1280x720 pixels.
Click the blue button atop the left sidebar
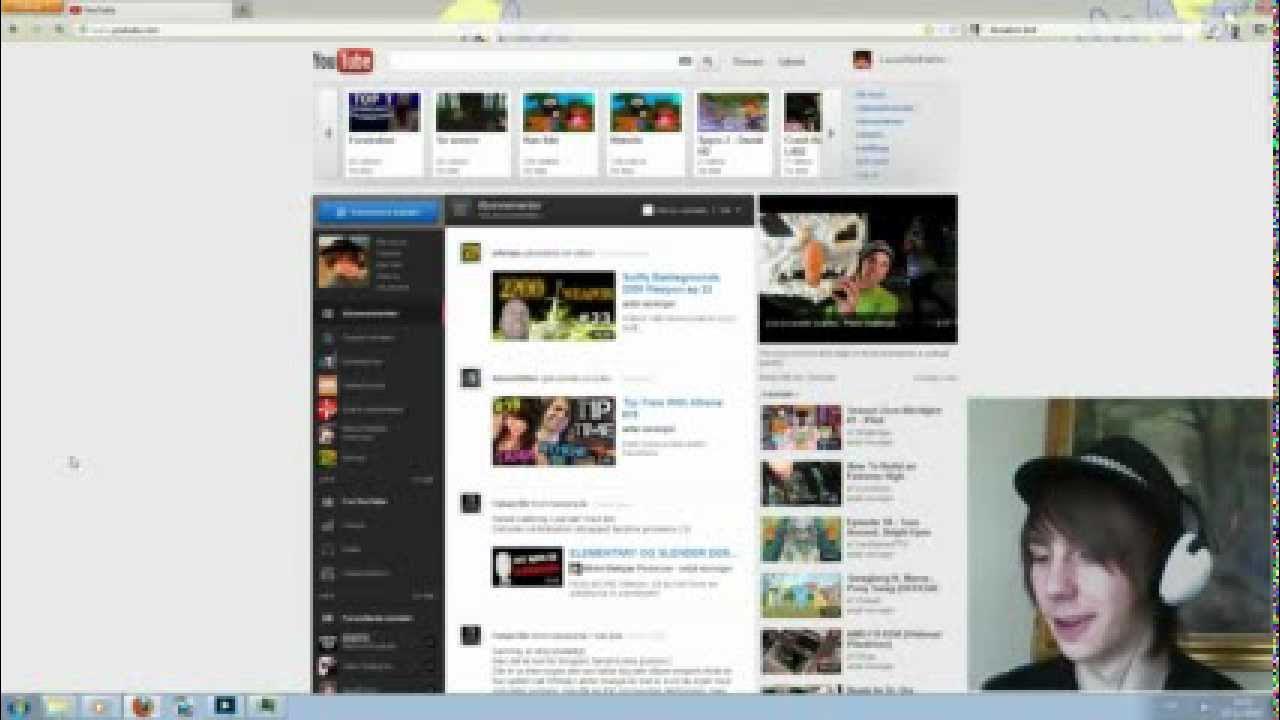coord(378,211)
